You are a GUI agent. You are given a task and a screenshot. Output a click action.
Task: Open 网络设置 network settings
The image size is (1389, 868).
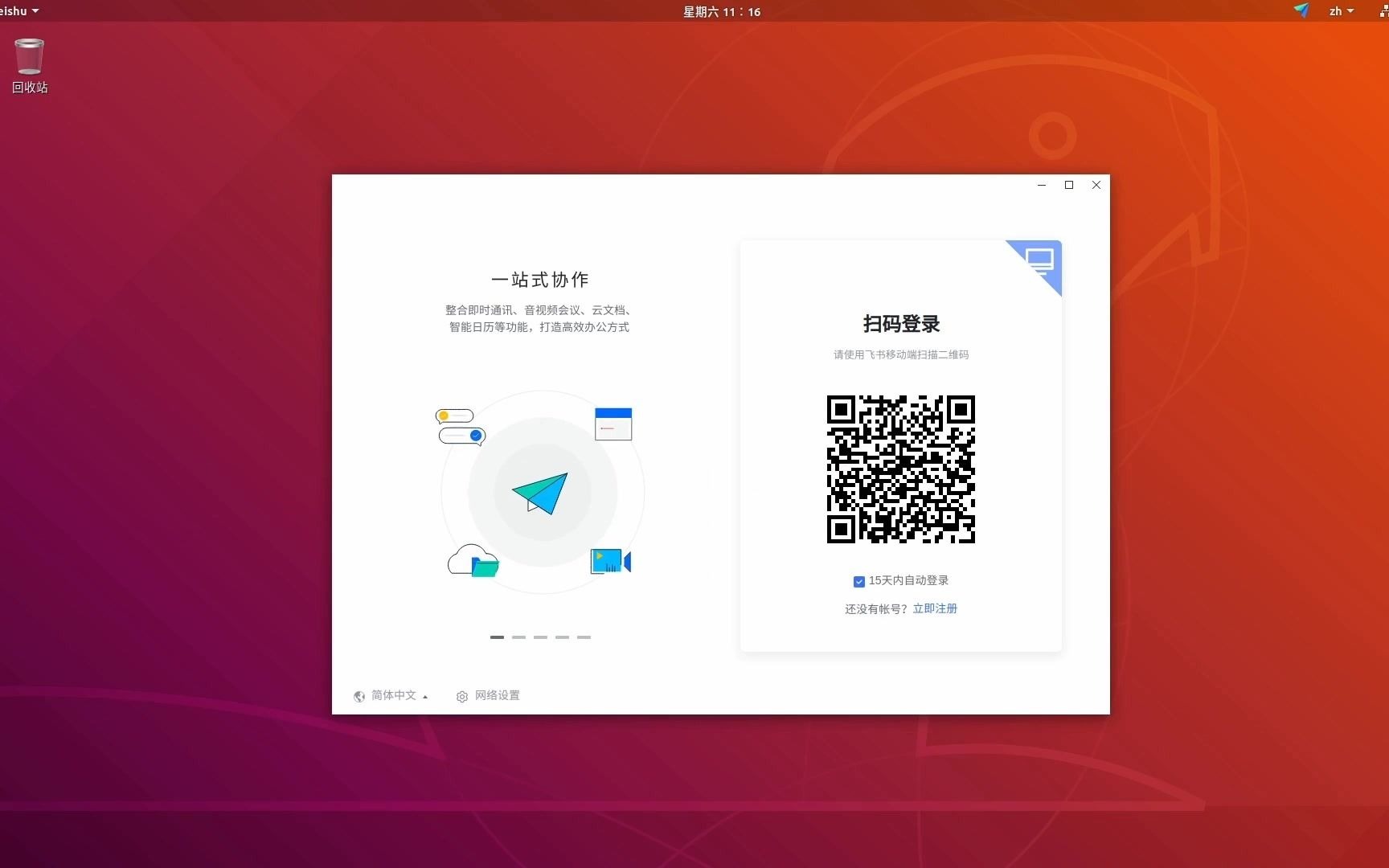point(488,695)
